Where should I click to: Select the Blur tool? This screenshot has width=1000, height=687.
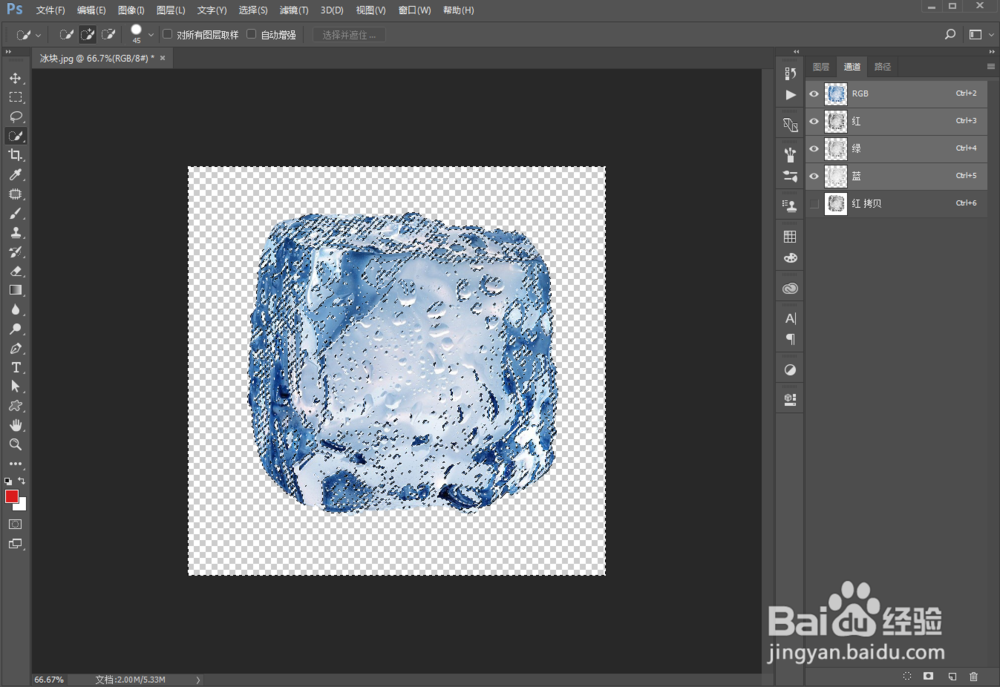point(15,309)
